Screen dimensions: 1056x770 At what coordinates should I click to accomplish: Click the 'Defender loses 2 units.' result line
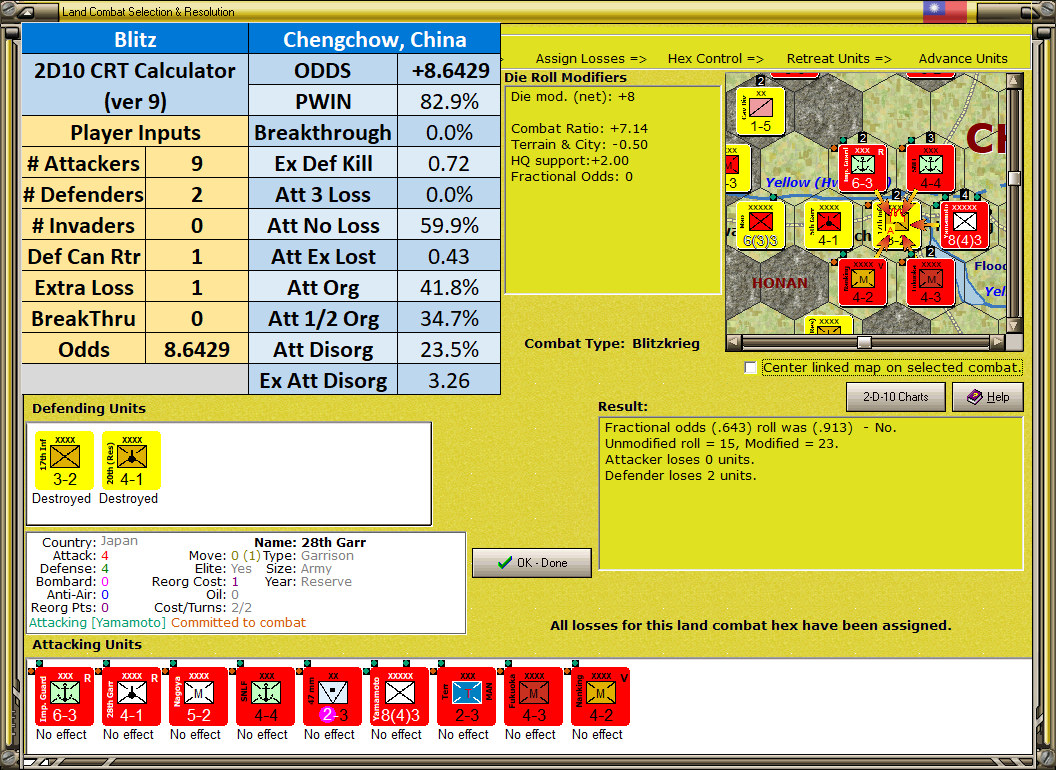(x=680, y=476)
